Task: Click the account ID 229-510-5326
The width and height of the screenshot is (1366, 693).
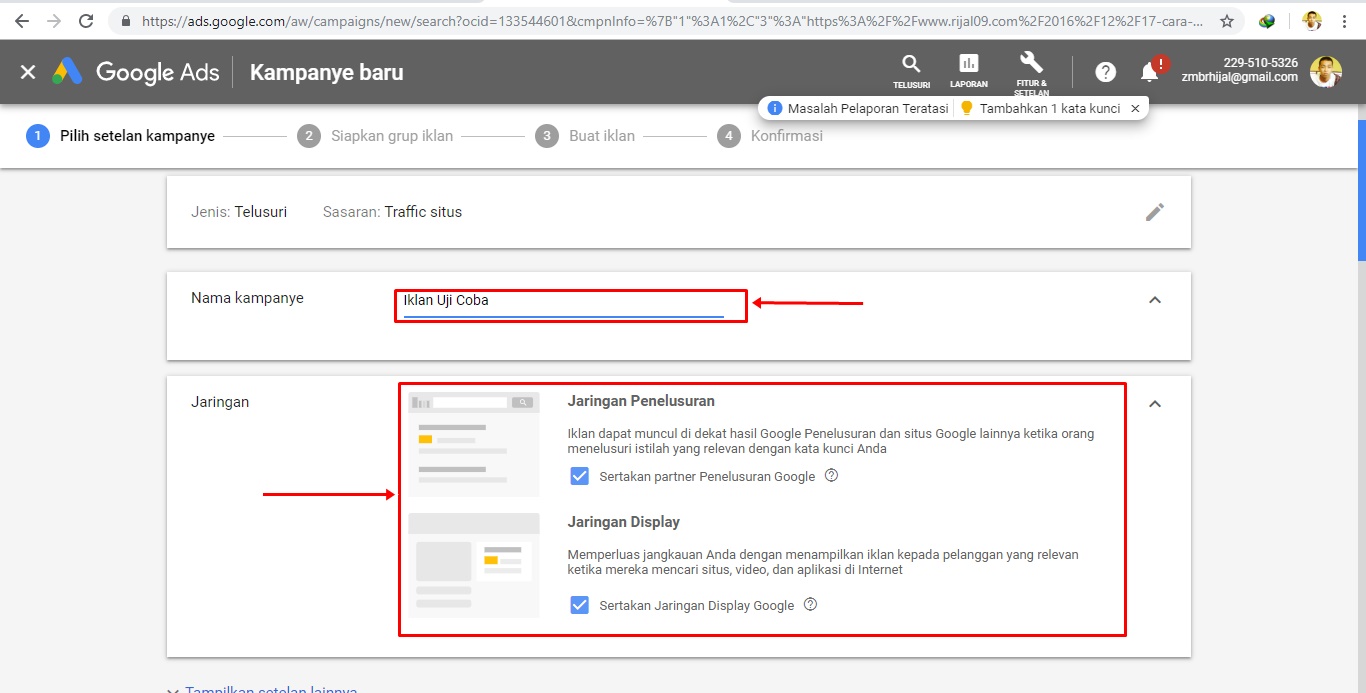Action: pos(1260,63)
